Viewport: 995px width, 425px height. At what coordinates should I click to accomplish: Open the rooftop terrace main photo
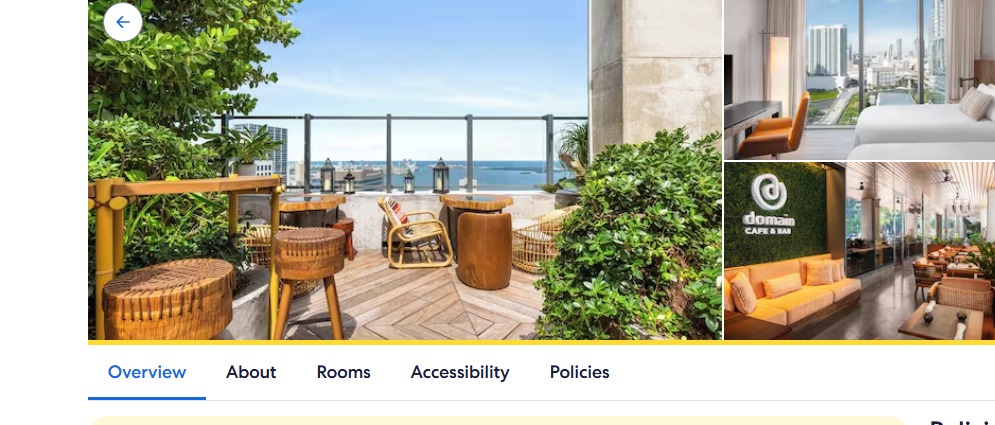(405, 169)
